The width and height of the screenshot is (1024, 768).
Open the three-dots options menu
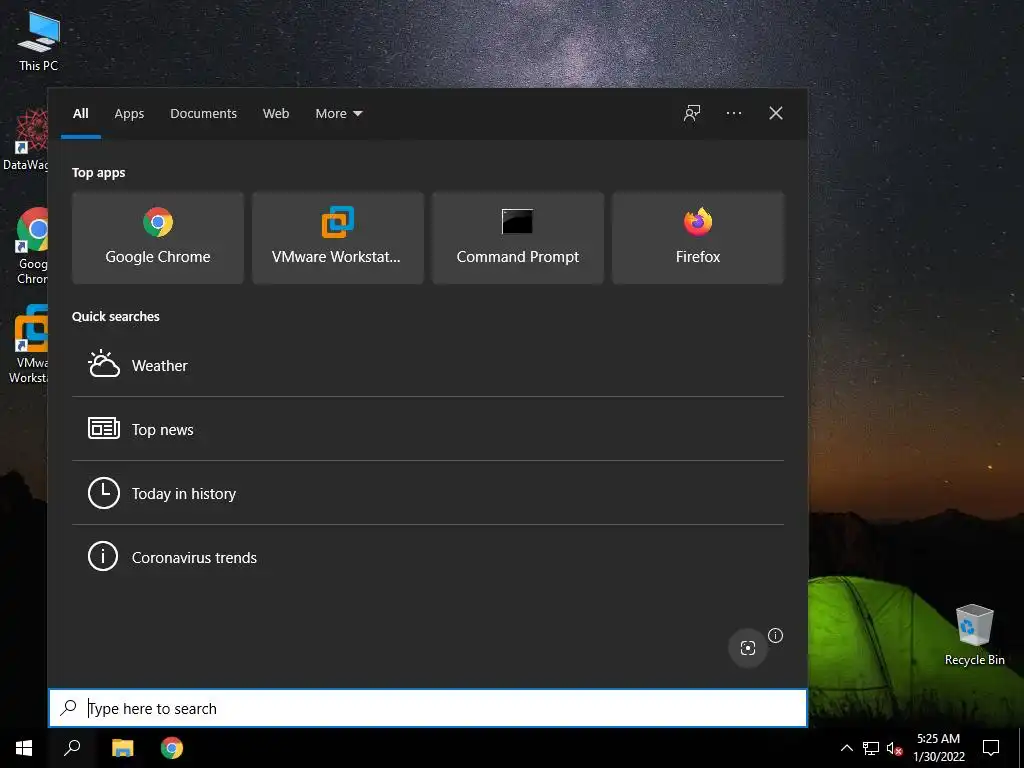[x=733, y=113]
